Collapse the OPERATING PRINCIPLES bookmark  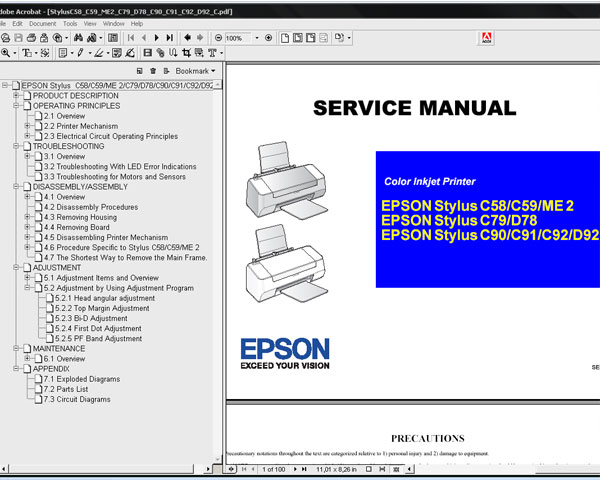coord(16,105)
